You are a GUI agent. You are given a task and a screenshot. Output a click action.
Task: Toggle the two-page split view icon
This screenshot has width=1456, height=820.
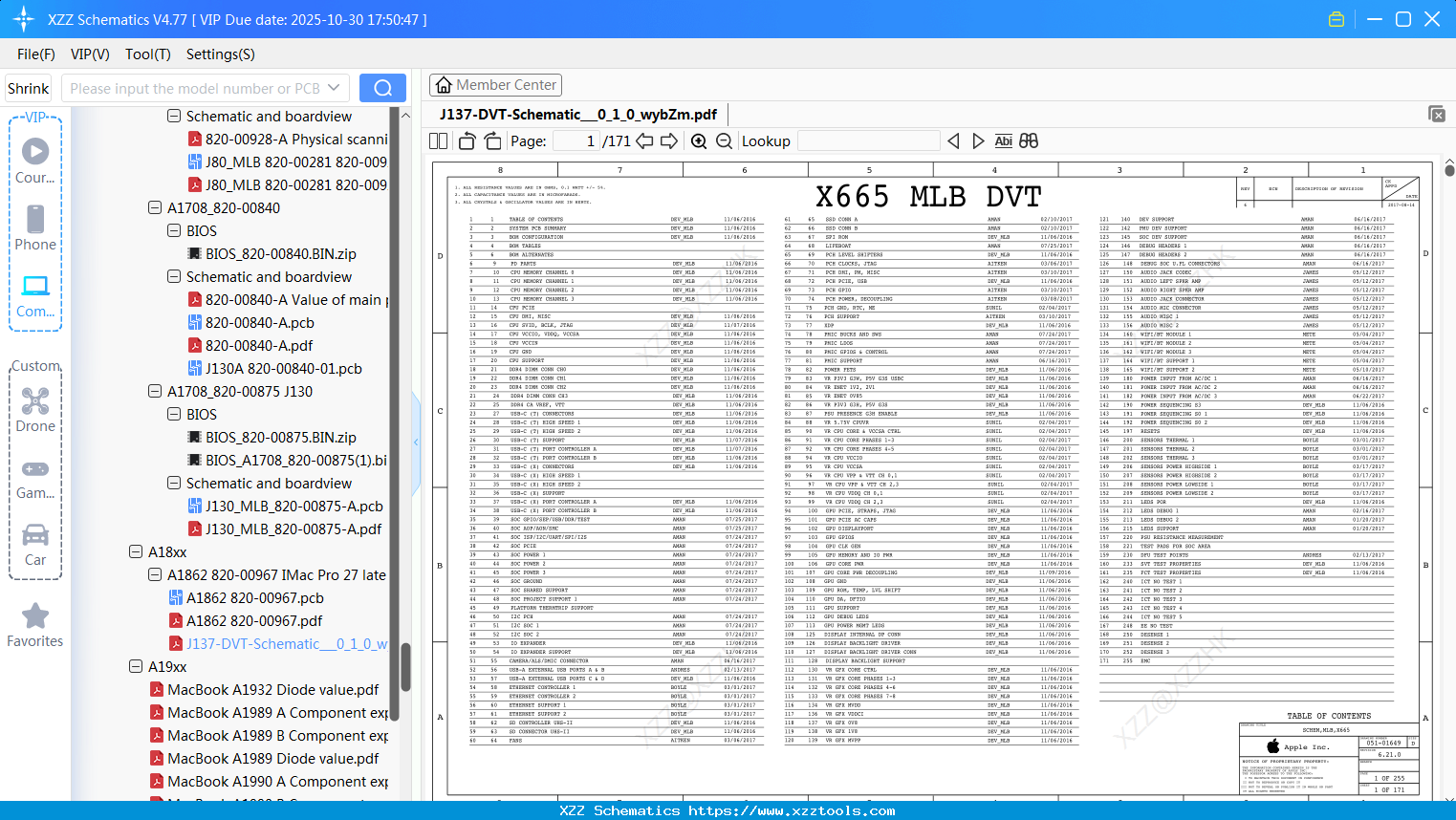tap(439, 141)
